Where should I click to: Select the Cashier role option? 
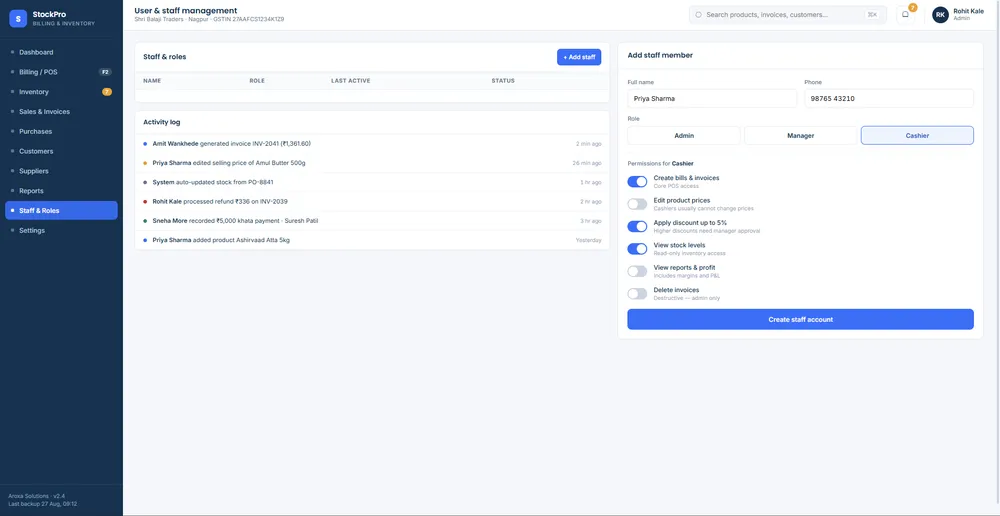point(917,135)
